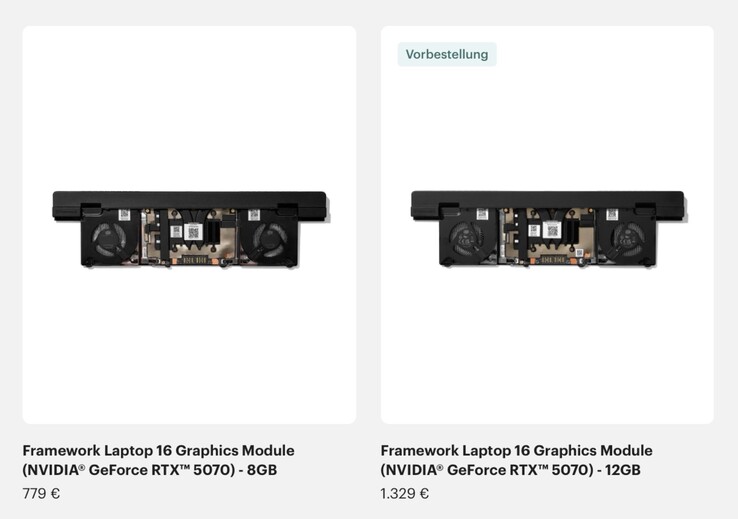Click the 779 € price
This screenshot has height=519, width=738.
[41, 494]
